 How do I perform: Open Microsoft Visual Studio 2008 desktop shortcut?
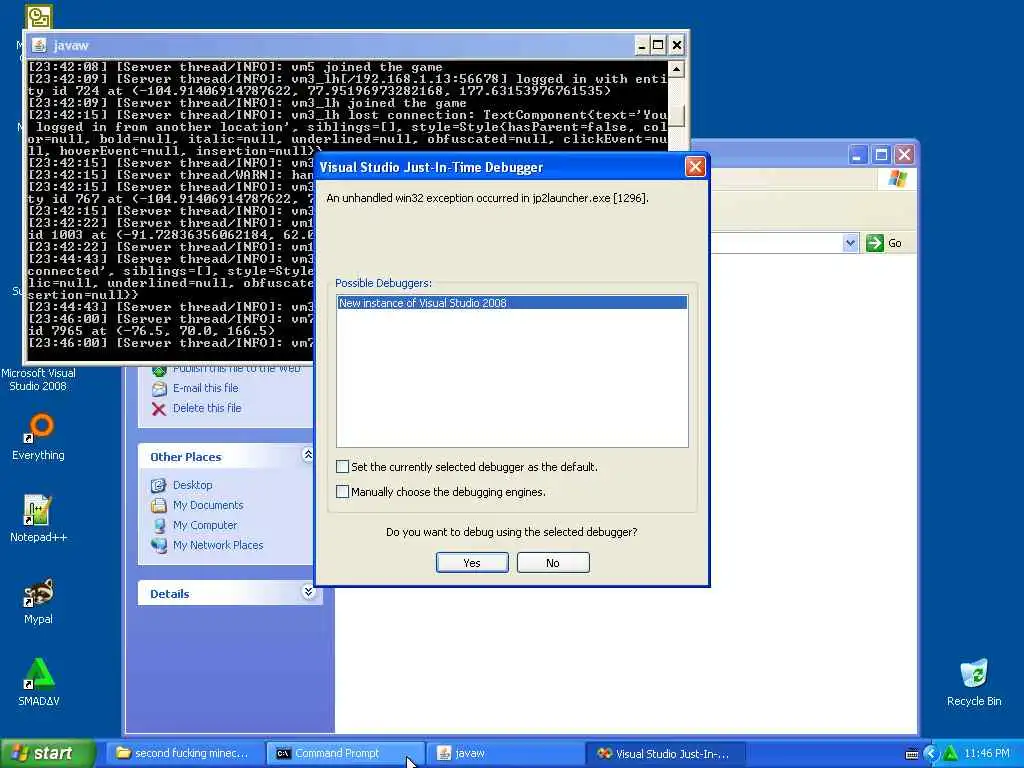38,379
